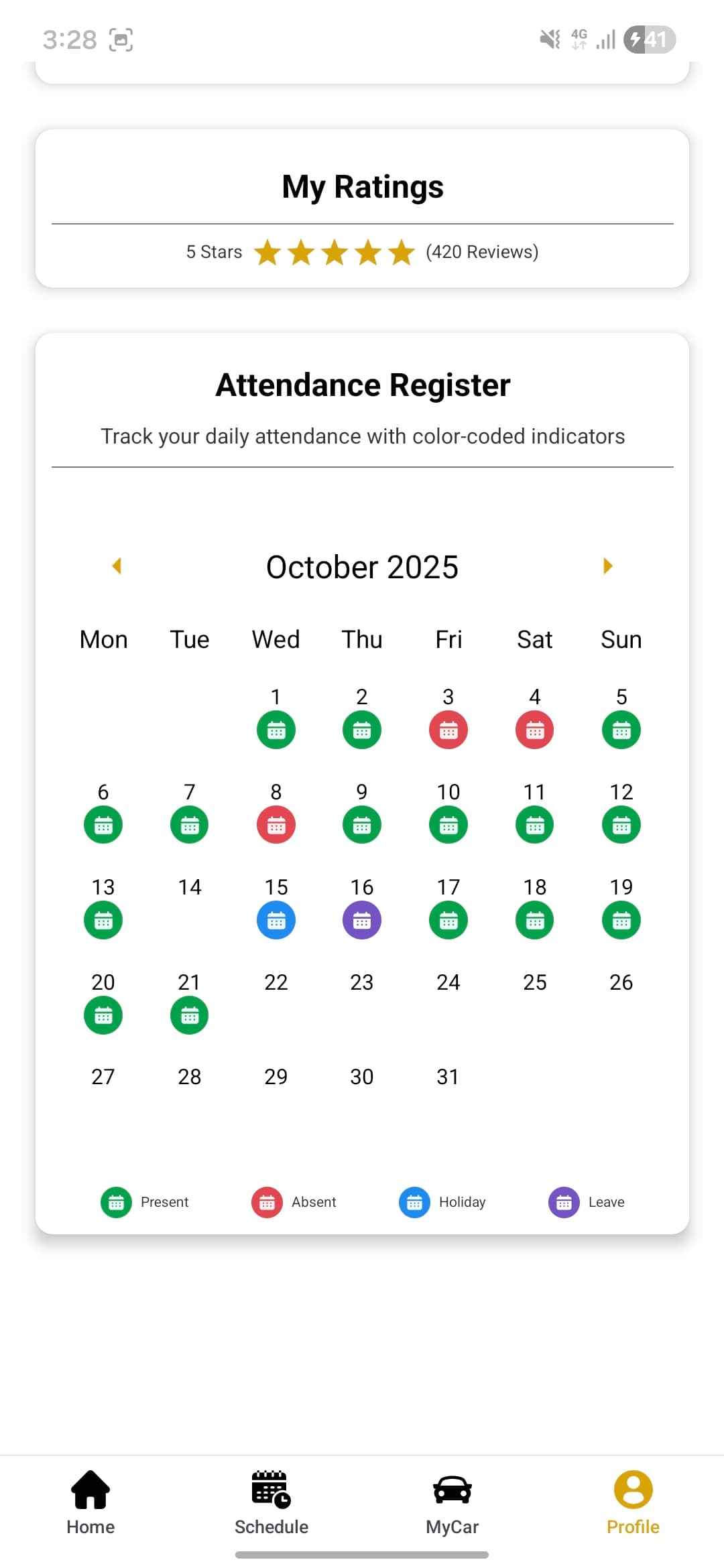Tap the green present icon under October 21

point(190,1015)
